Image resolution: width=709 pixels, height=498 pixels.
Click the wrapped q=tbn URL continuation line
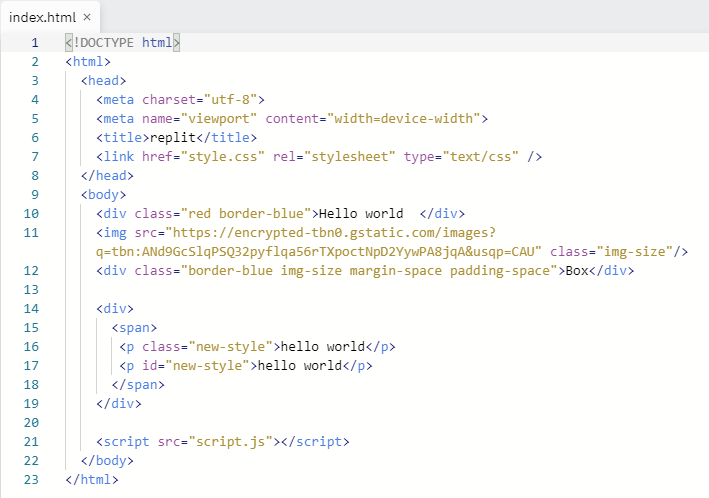pos(318,251)
